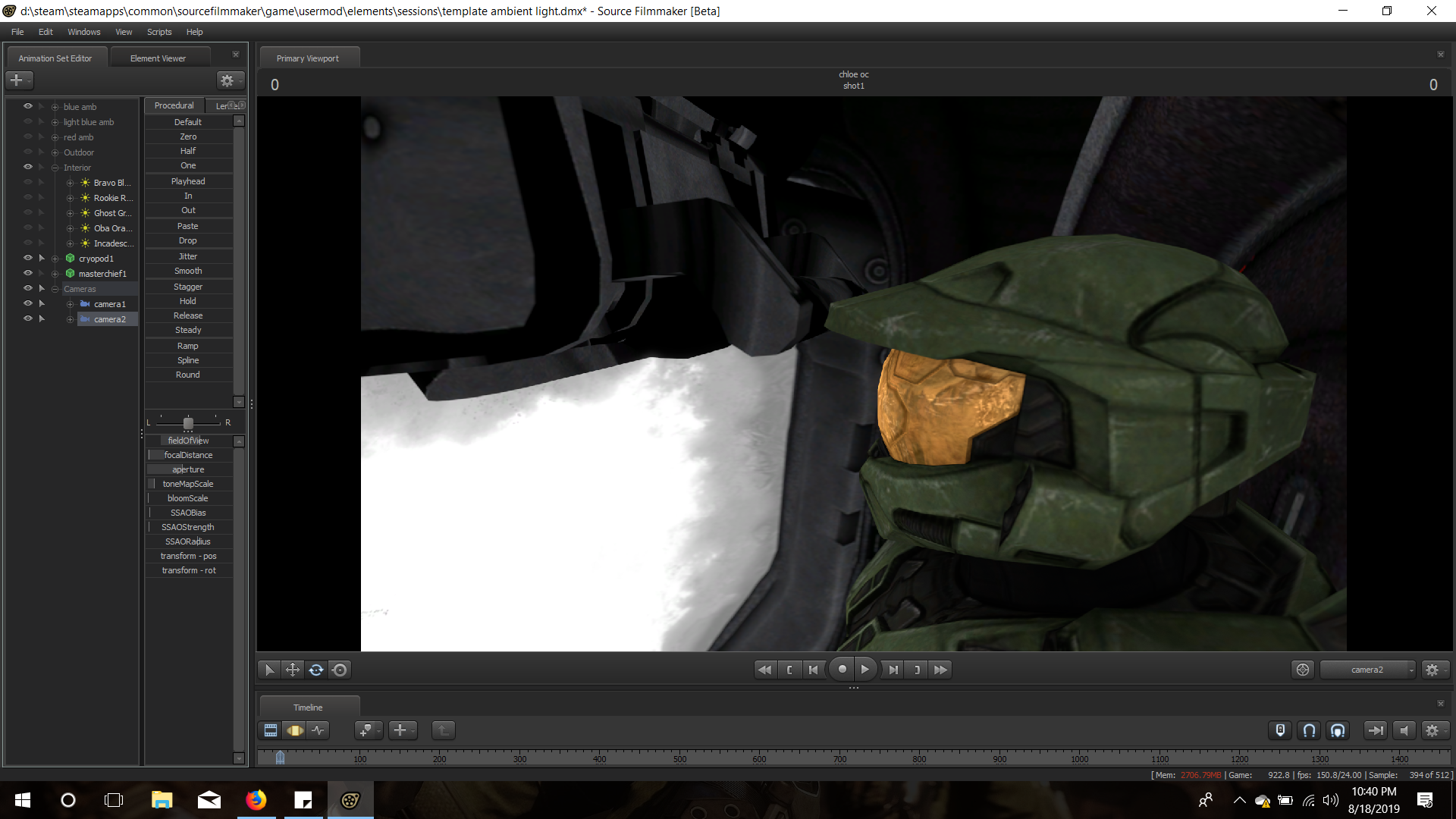Screen dimensions: 1456x819
Task: Click the L-R balance slider handle
Action: coord(188,423)
